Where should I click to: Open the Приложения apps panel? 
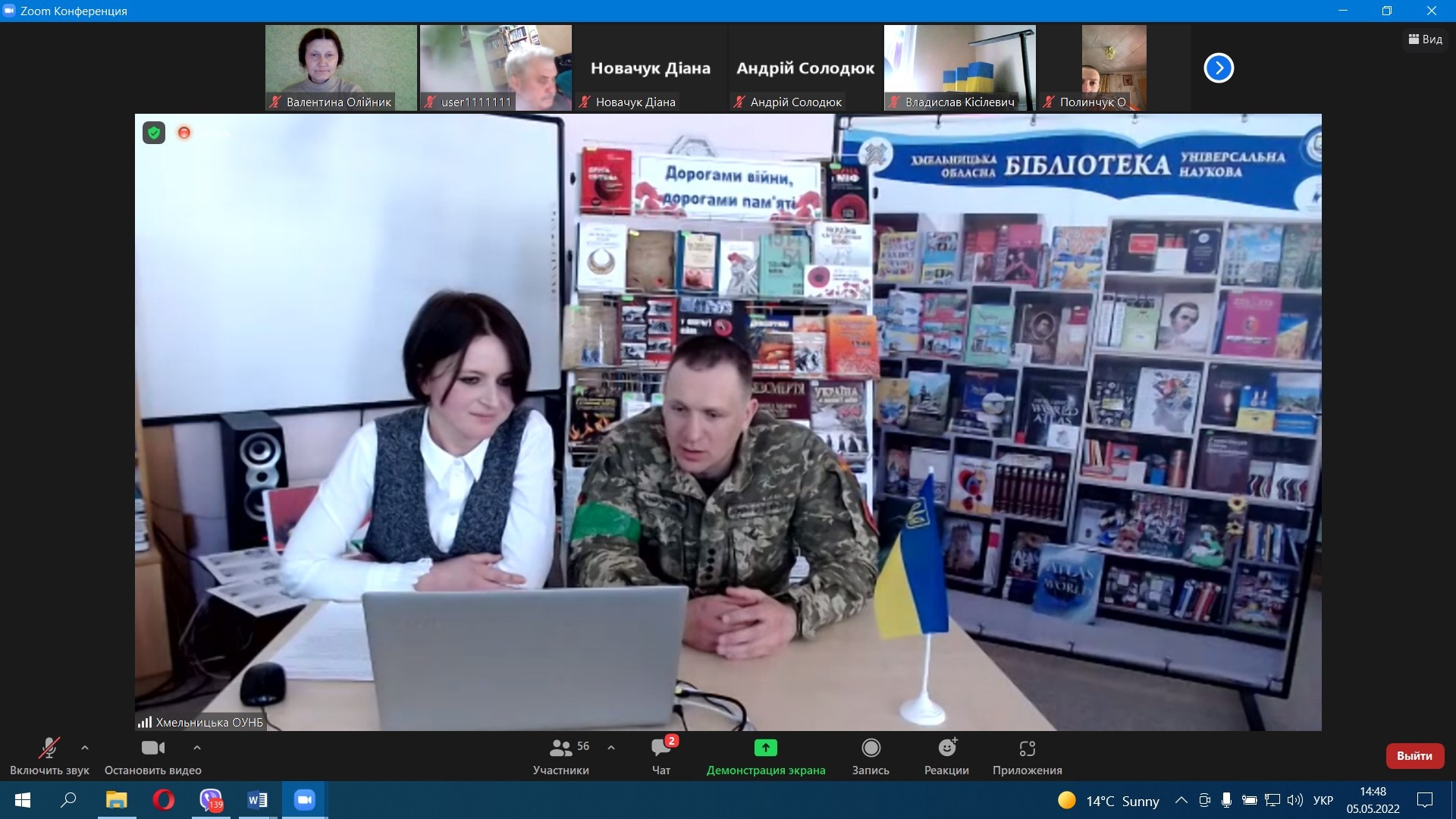[x=1027, y=748]
